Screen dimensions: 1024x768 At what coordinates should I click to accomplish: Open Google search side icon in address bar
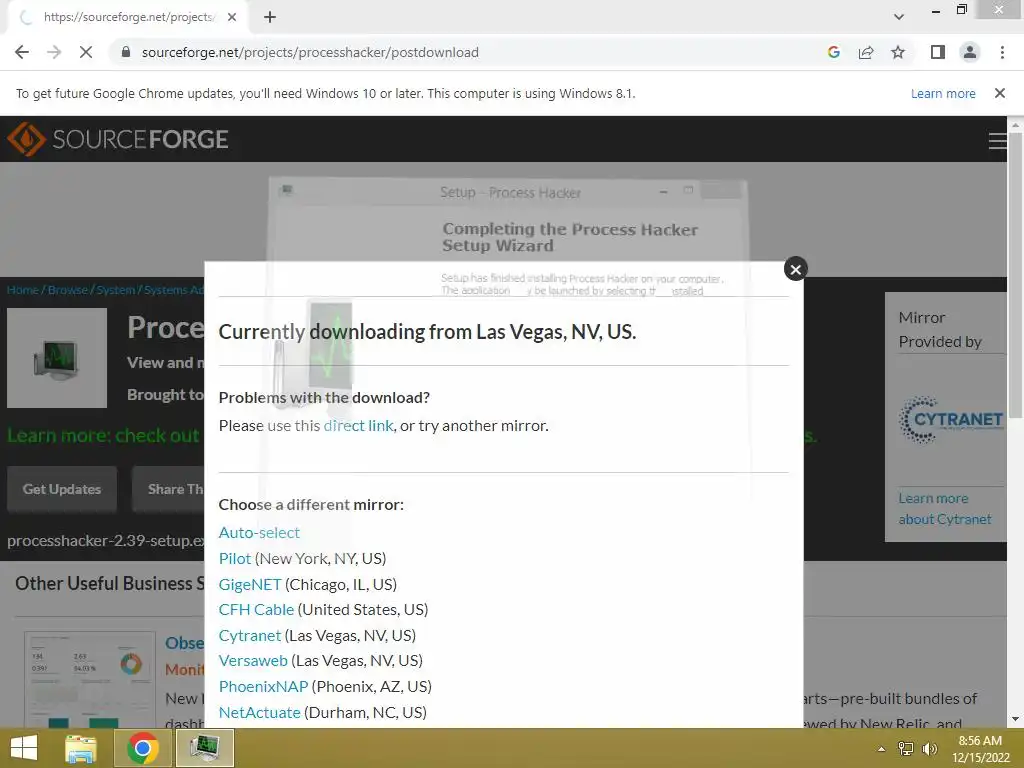833,52
